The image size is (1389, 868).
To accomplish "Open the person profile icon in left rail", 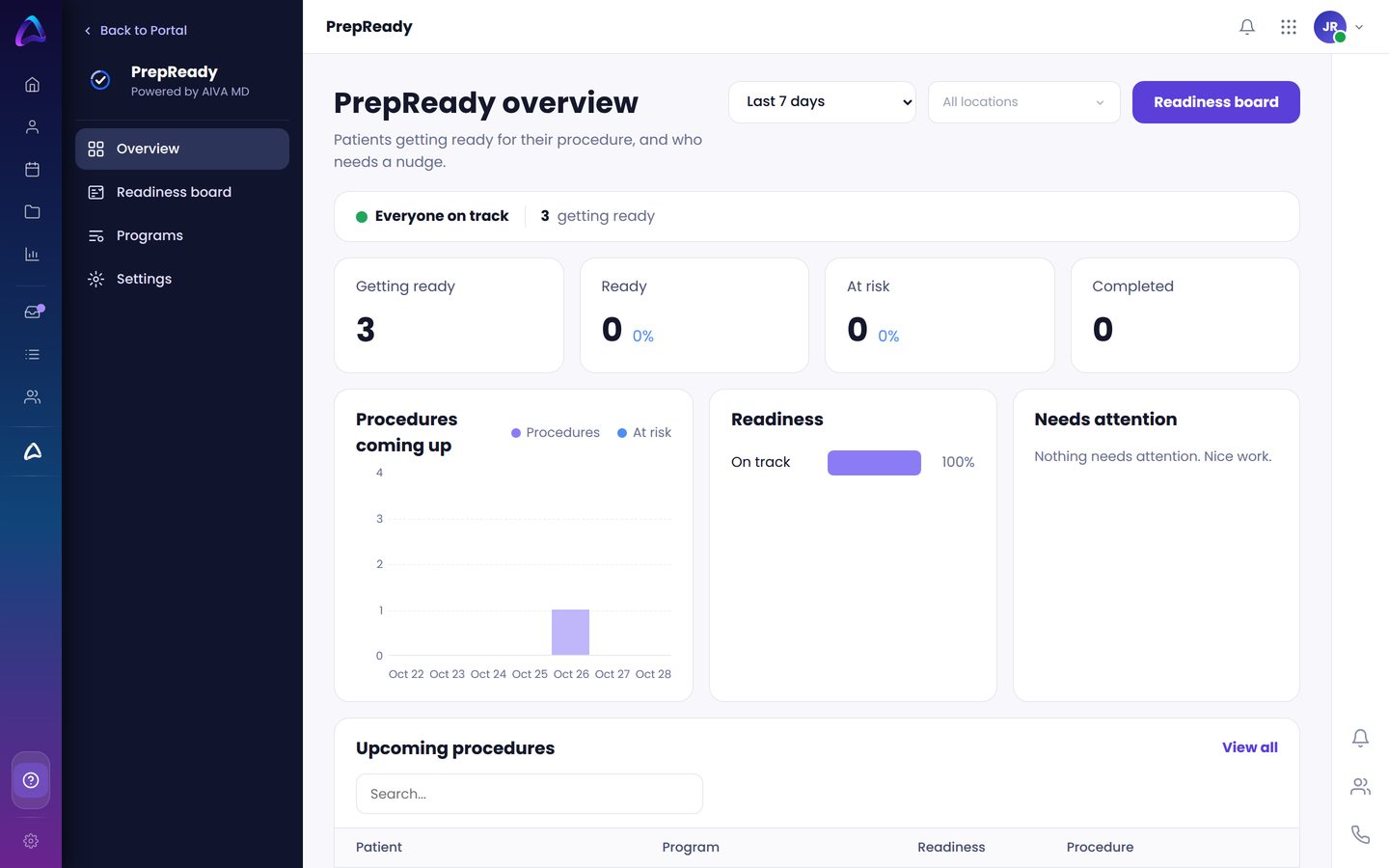I will [x=32, y=127].
